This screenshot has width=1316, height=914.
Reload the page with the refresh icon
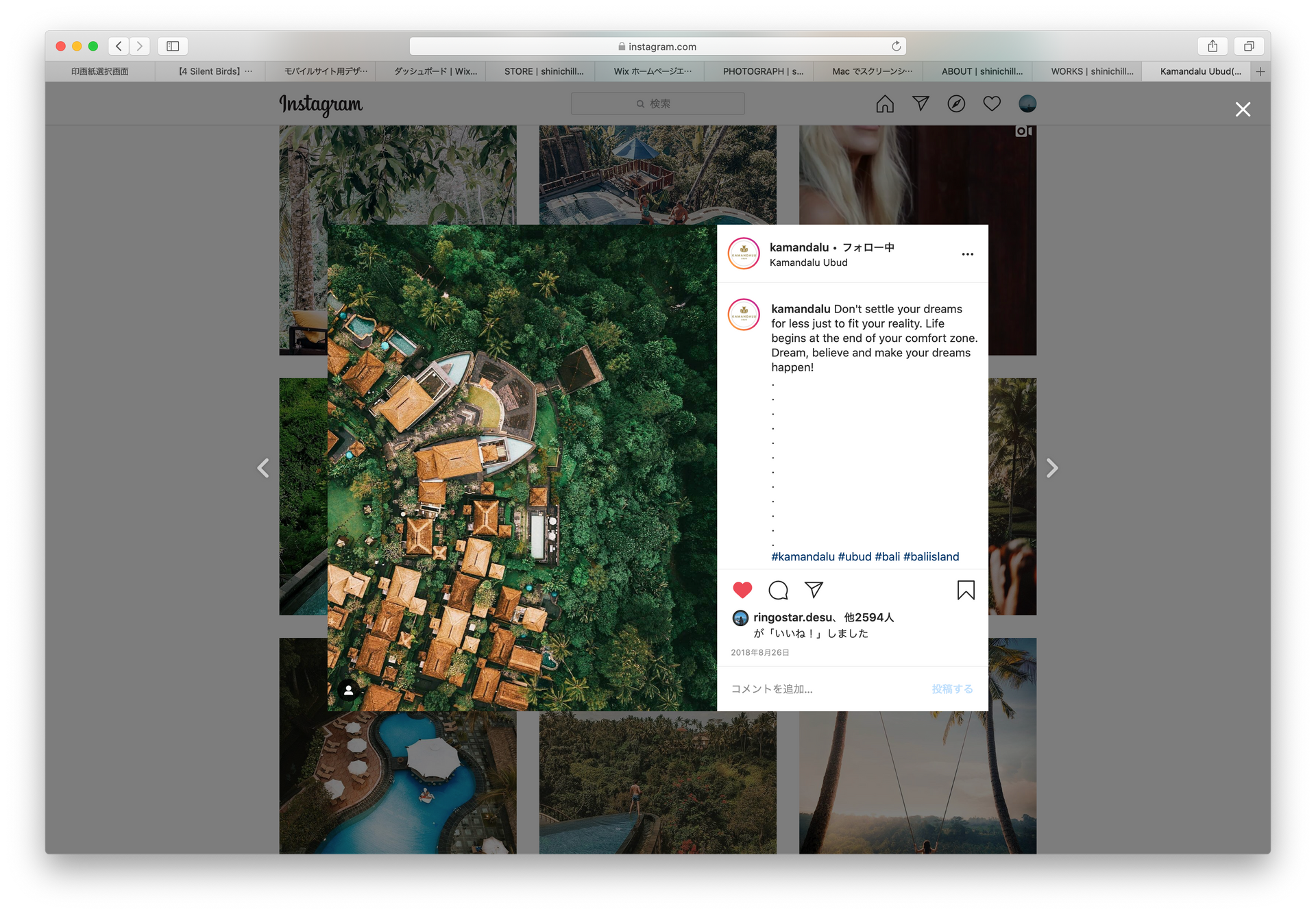coord(896,46)
